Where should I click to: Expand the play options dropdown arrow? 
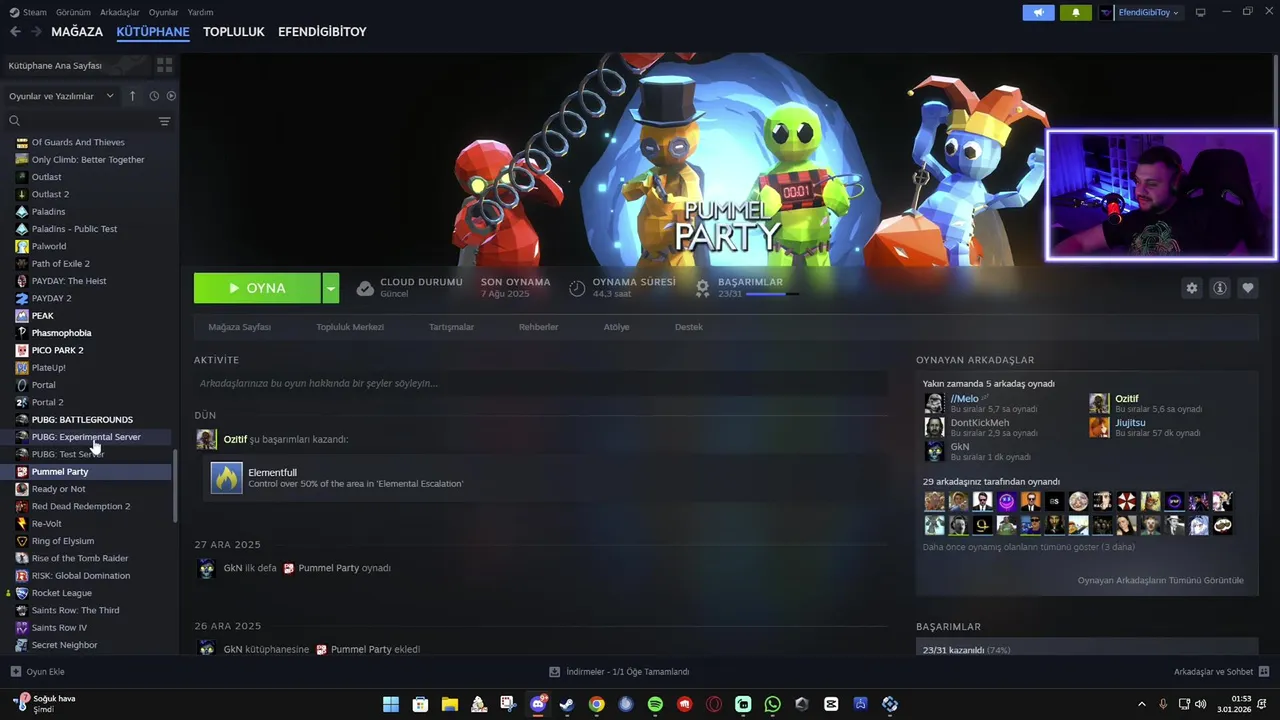tap(331, 288)
